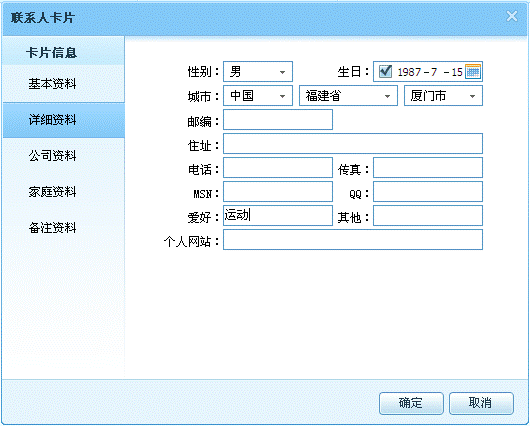Image resolution: width=530 pixels, height=426 pixels.
Task: Click the QQ number field
Action: (x=428, y=192)
